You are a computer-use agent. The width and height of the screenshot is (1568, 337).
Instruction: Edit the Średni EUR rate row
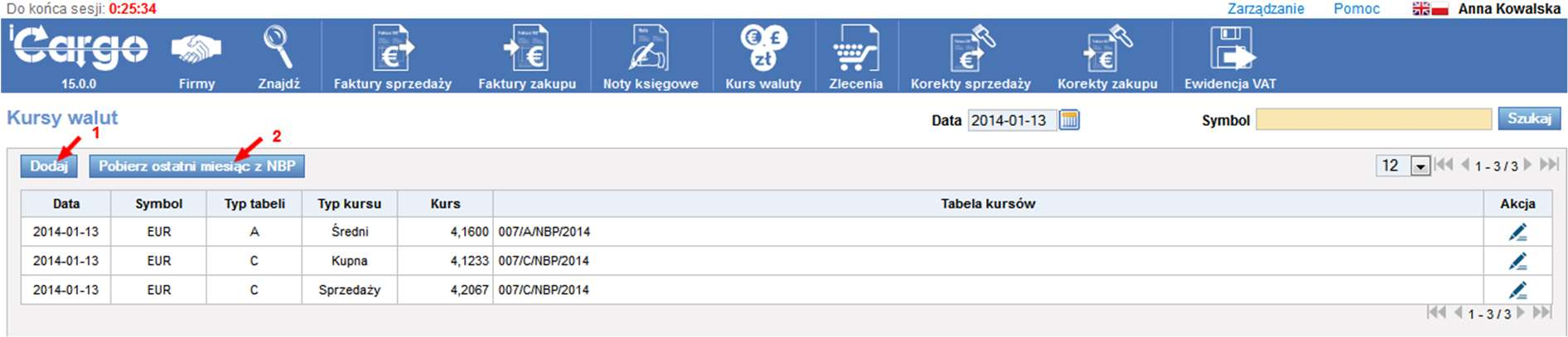click(x=1517, y=233)
